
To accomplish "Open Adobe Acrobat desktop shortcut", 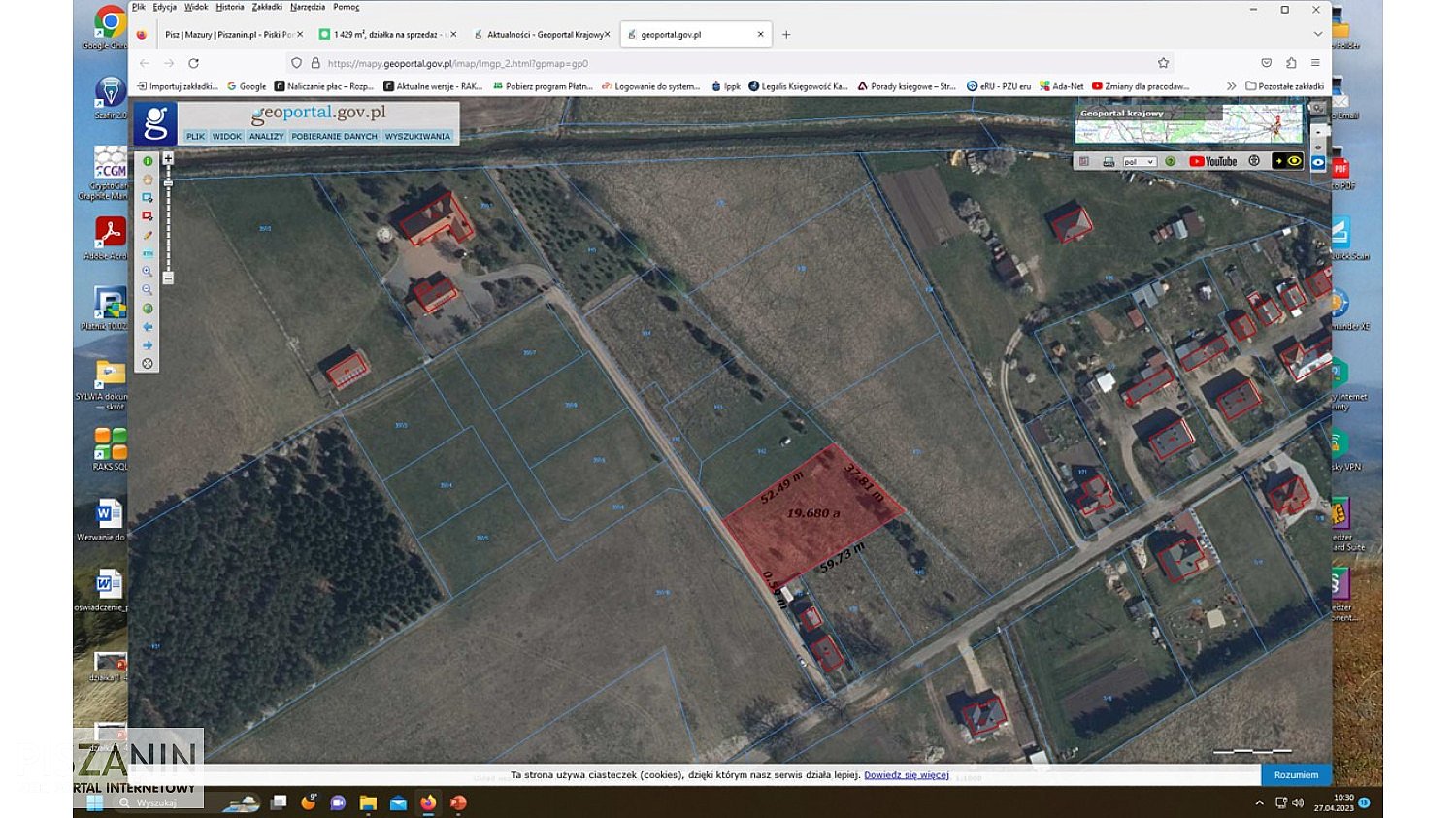I will pos(110,238).
